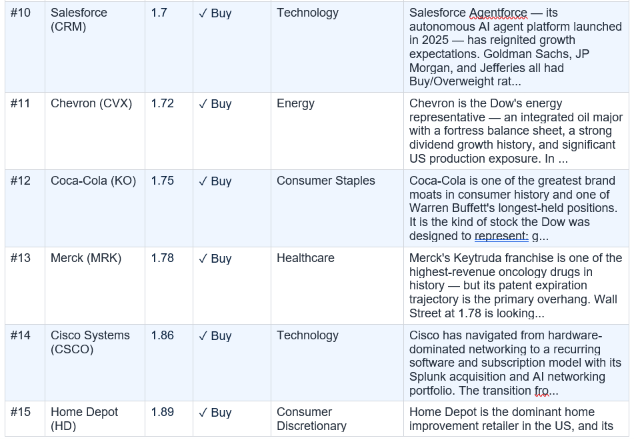The width and height of the screenshot is (634, 439).
Task: Select the Technology sector in Salesforce row
Action: (307, 13)
